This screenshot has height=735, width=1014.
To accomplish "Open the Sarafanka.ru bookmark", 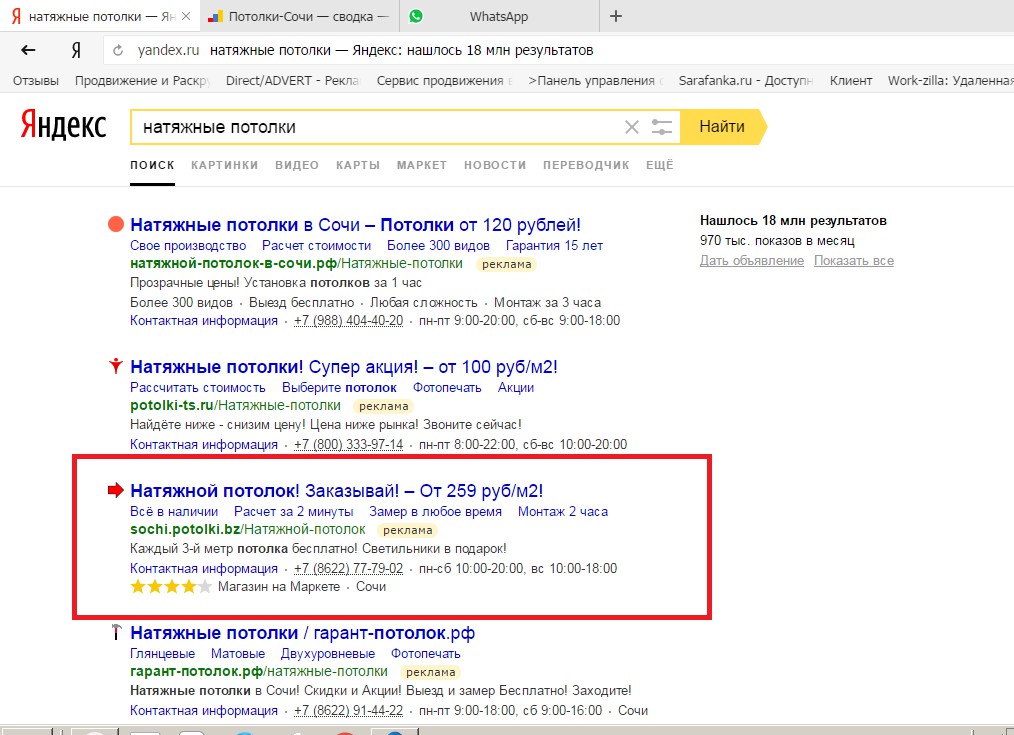I will click(745, 81).
